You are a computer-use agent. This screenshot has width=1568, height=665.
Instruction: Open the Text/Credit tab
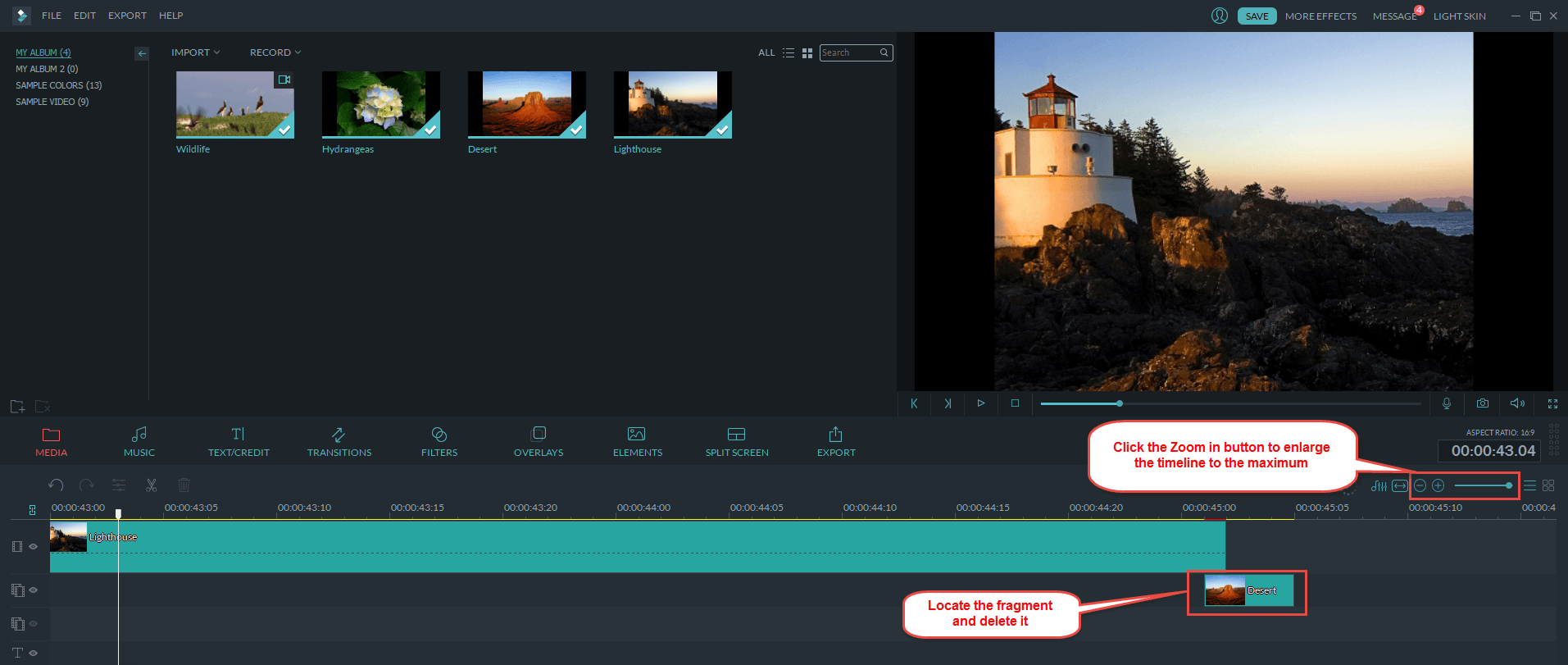coord(239,442)
